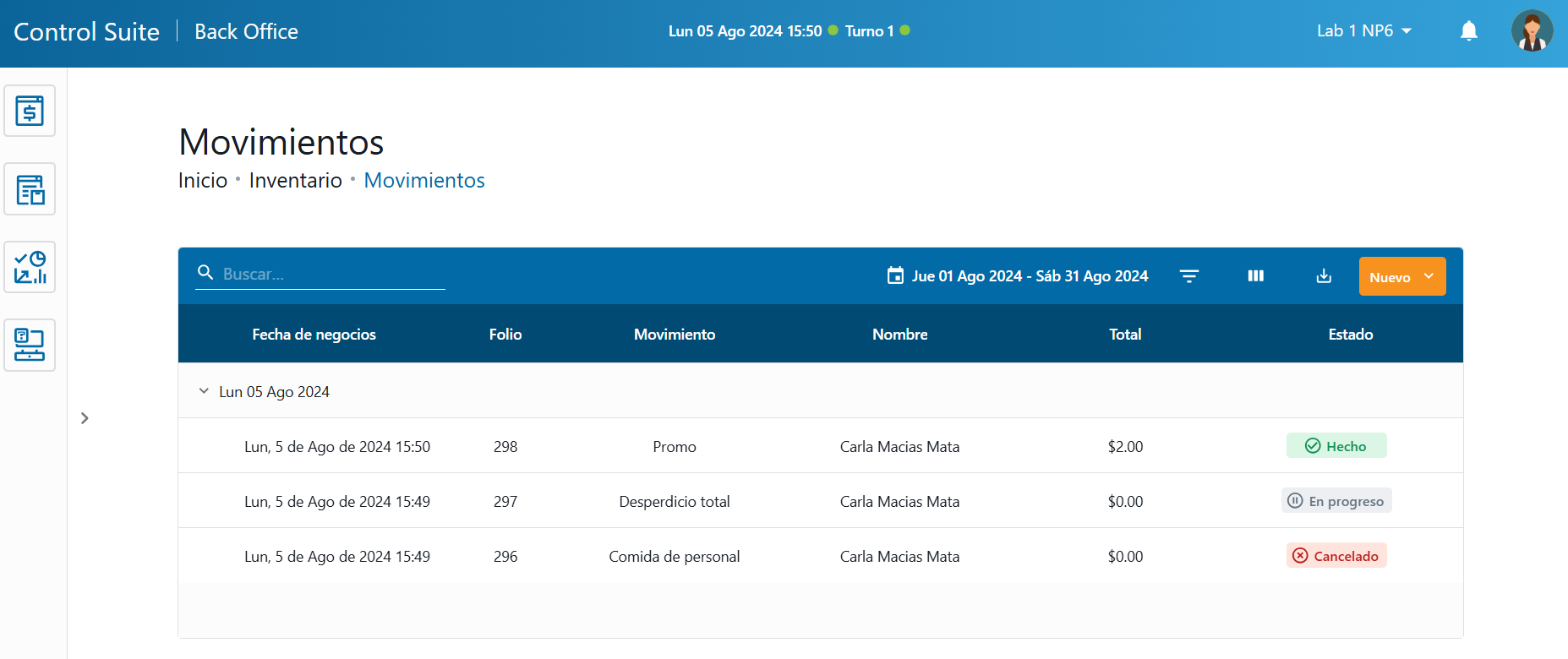Image resolution: width=1568 pixels, height=659 pixels.
Task: Open the sales invoice sidebar icon
Action: [30, 111]
